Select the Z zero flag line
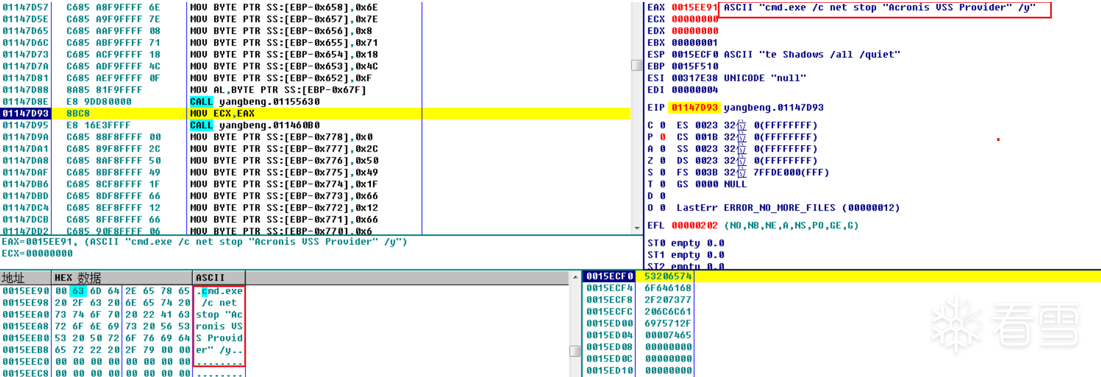The width and height of the screenshot is (1101, 377). coord(732,161)
